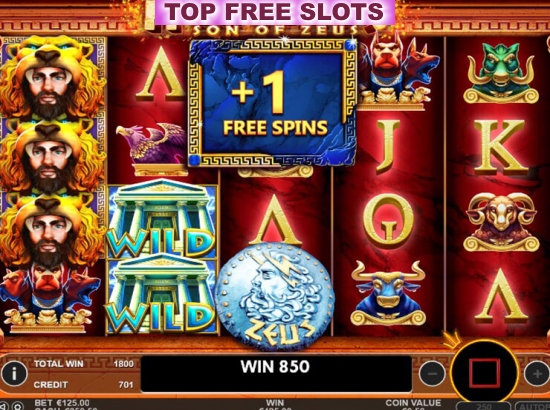
Task: Stop the spin with red square button
Action: 484,374
